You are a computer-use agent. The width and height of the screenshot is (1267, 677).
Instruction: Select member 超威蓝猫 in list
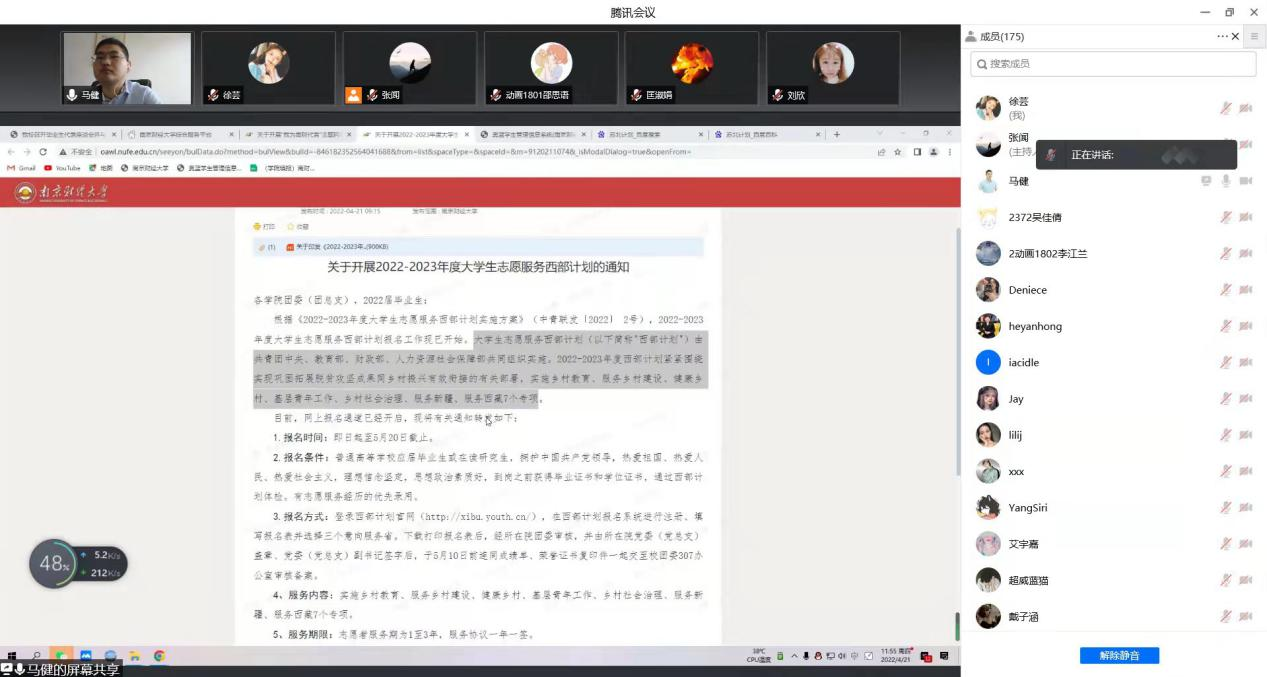(x=1028, y=580)
